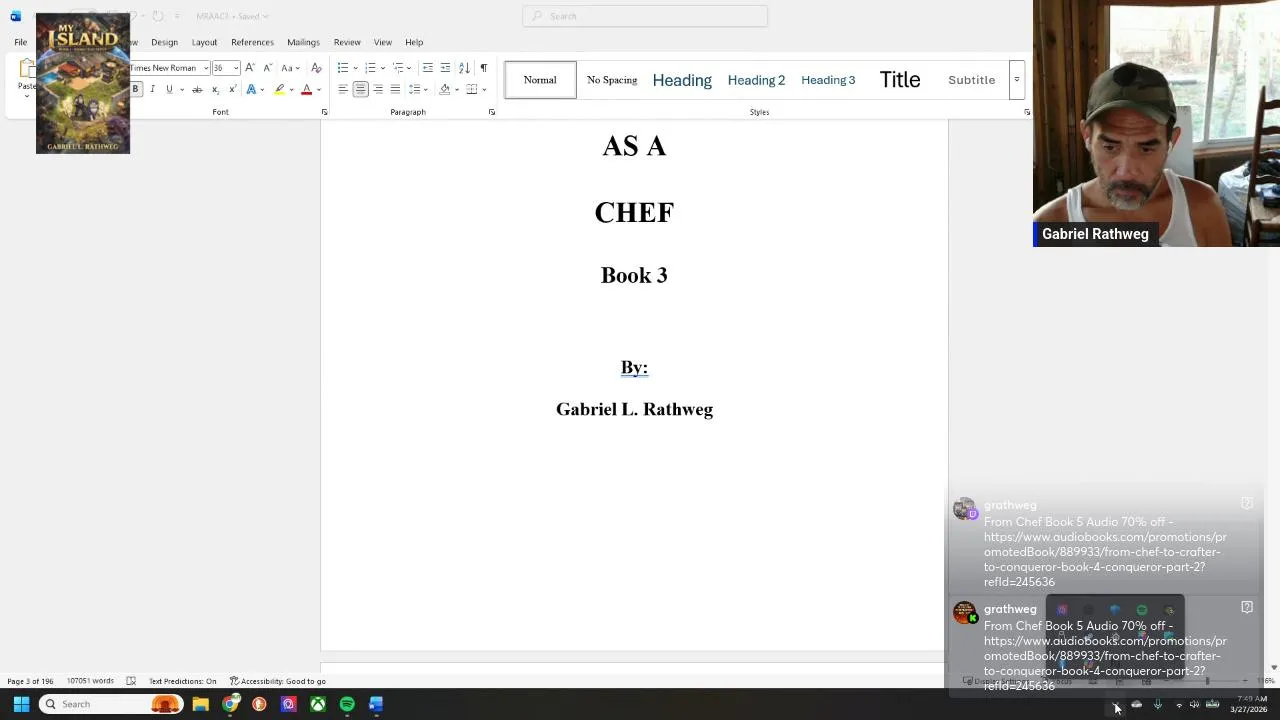Image resolution: width=1280 pixels, height=720 pixels.
Task: Open the File menu
Action: 20,42
